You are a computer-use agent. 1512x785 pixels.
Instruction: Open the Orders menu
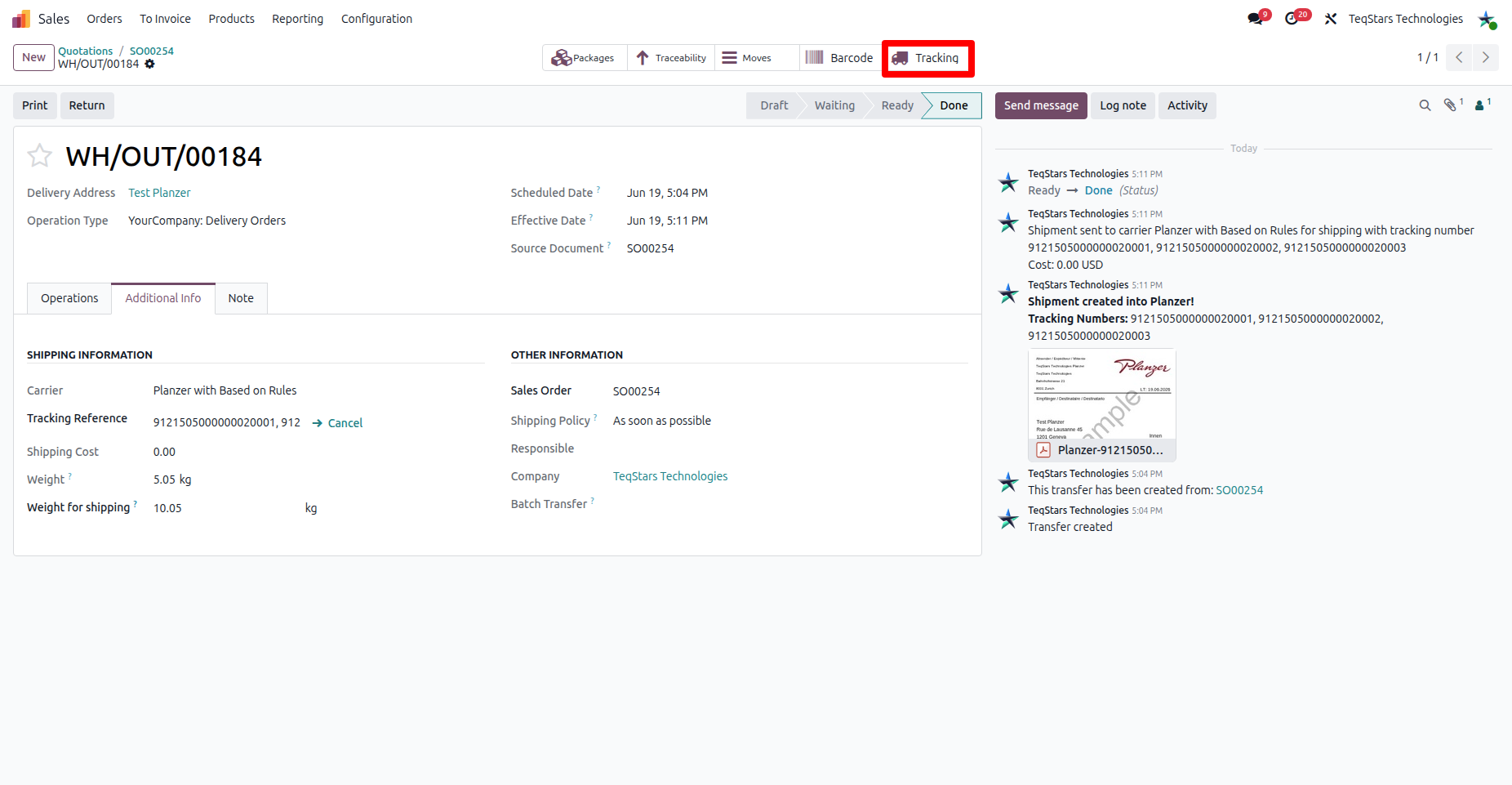[x=105, y=19]
